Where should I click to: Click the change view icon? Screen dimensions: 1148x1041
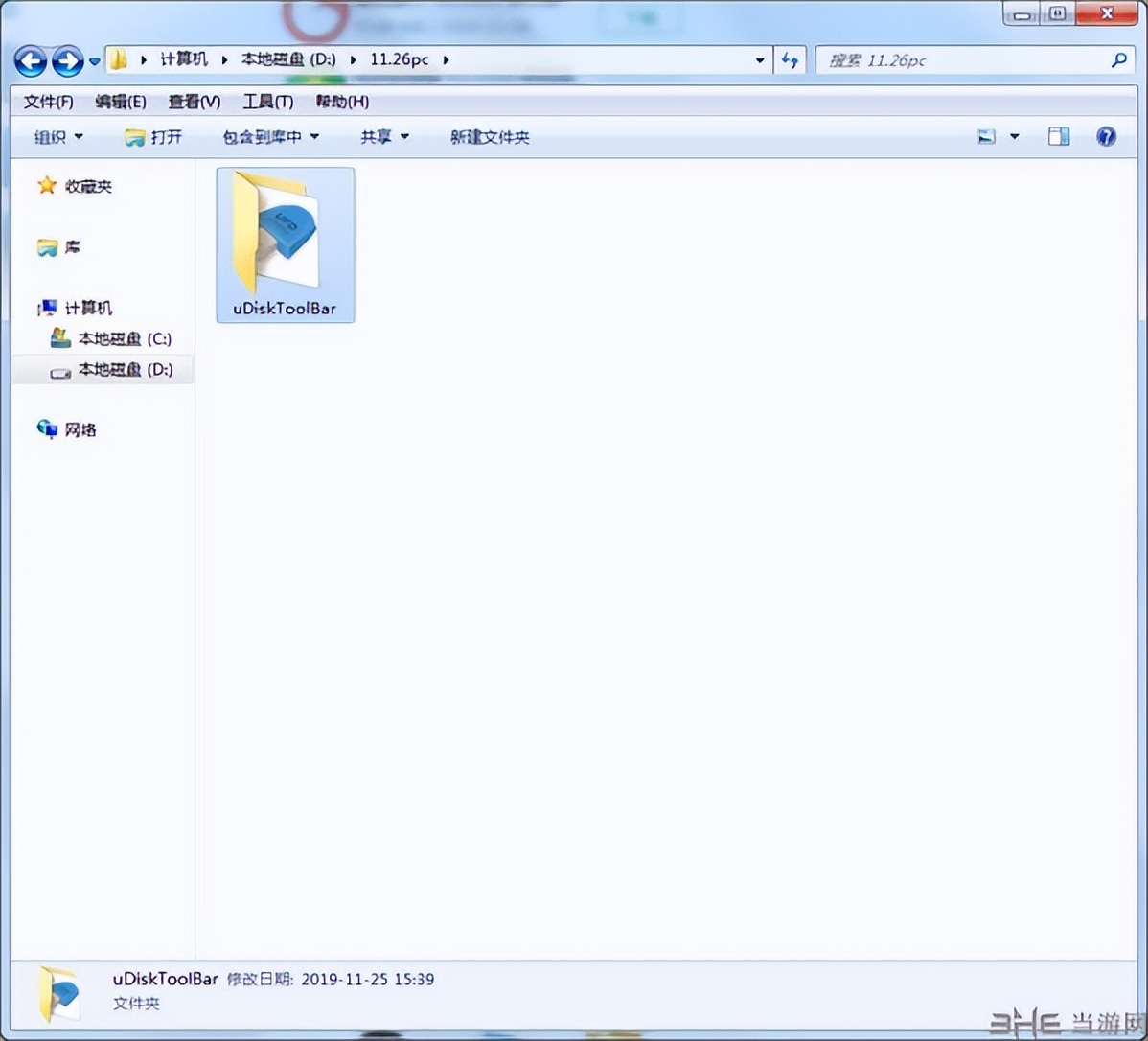(986, 137)
